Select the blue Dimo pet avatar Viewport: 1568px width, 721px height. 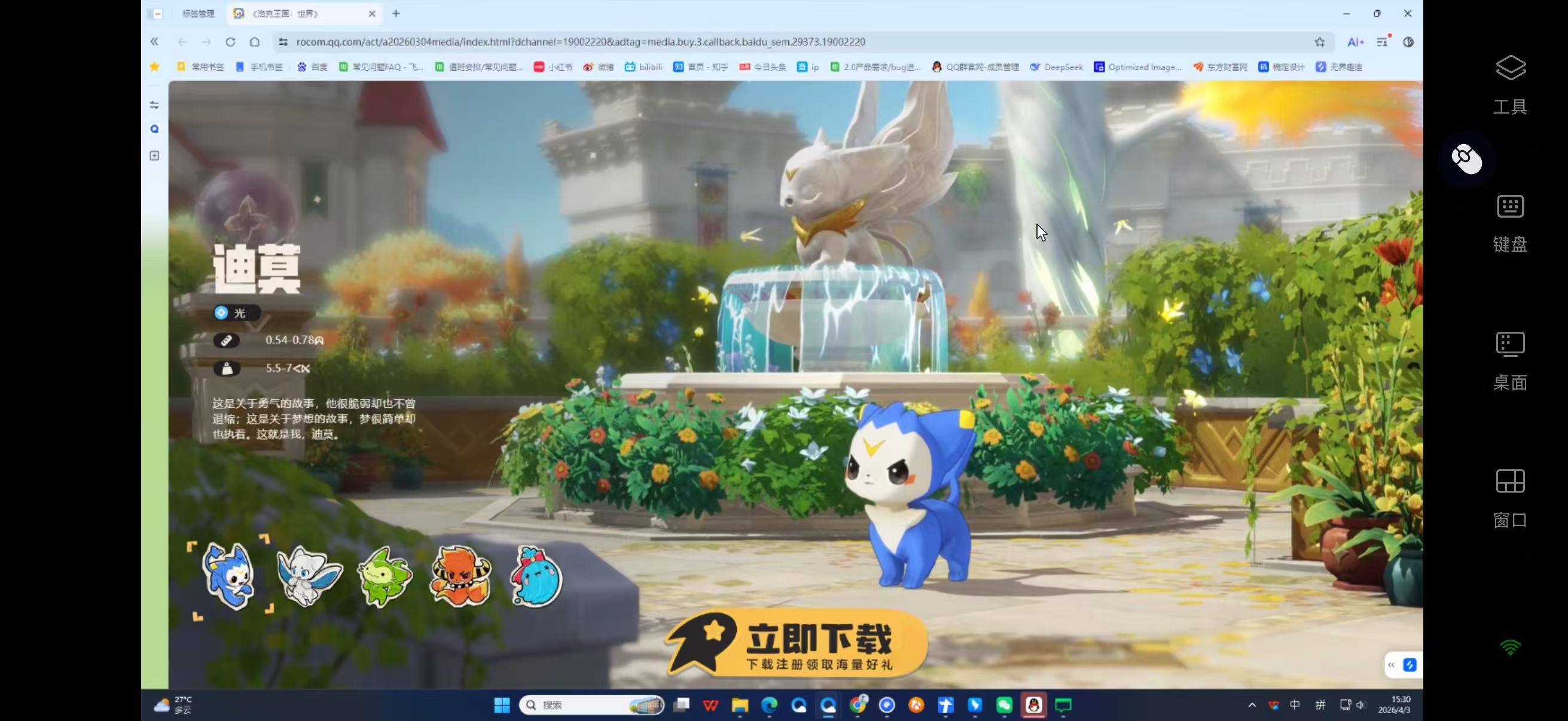click(x=229, y=575)
